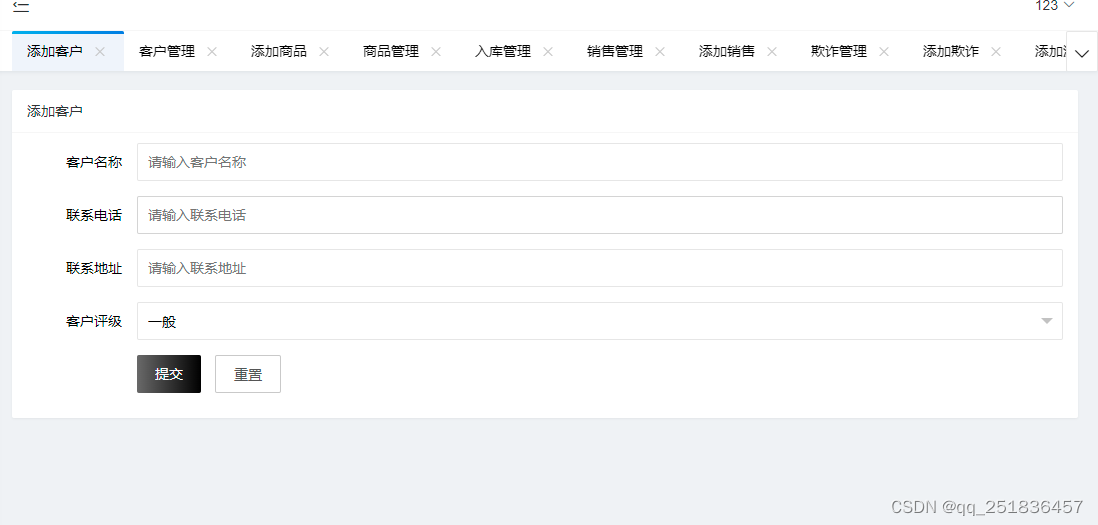
Task: Collapse the sidebar with the menu fold icon
Action: [21, 7]
